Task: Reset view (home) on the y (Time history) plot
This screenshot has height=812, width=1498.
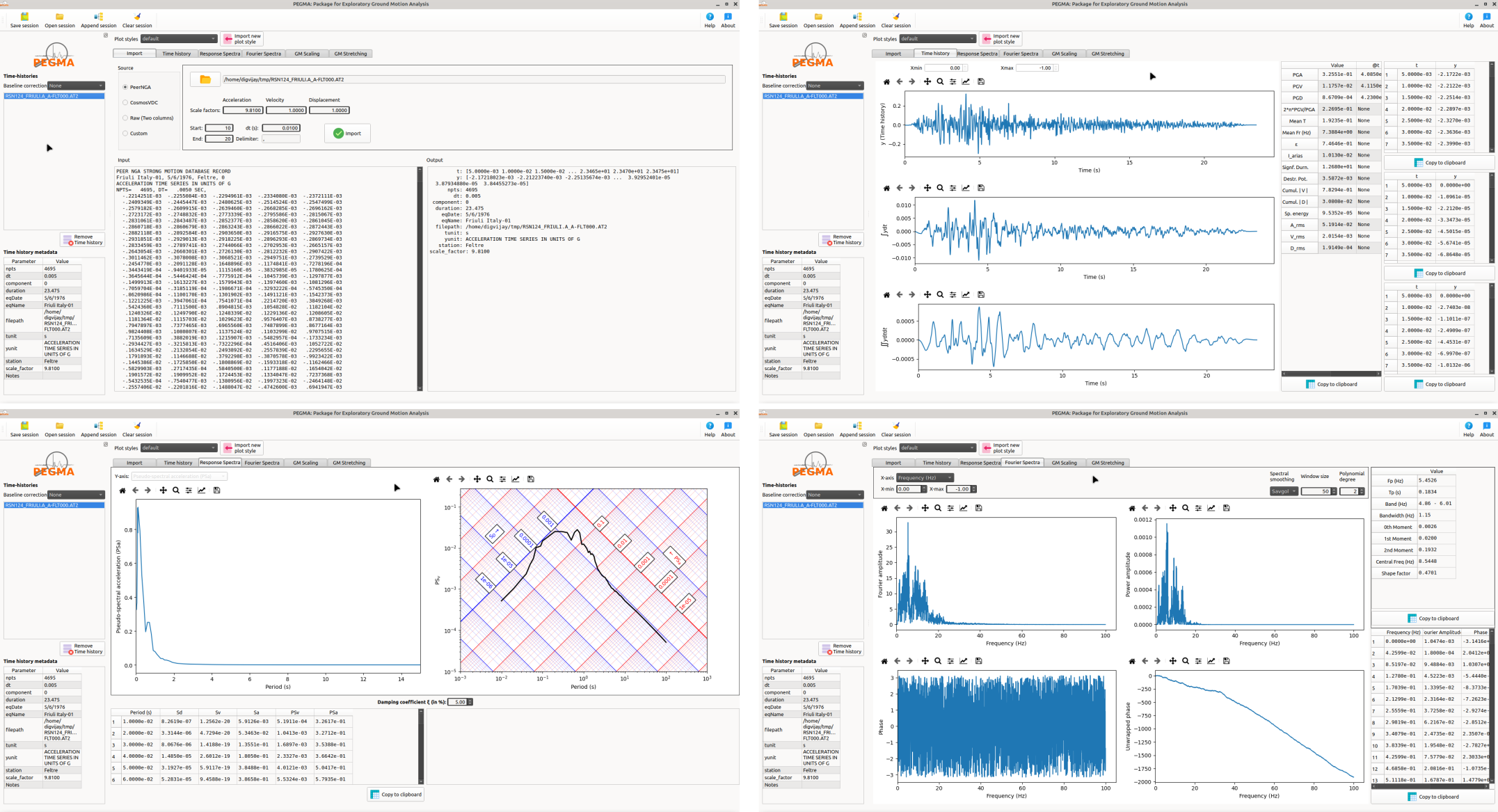Action: point(886,81)
